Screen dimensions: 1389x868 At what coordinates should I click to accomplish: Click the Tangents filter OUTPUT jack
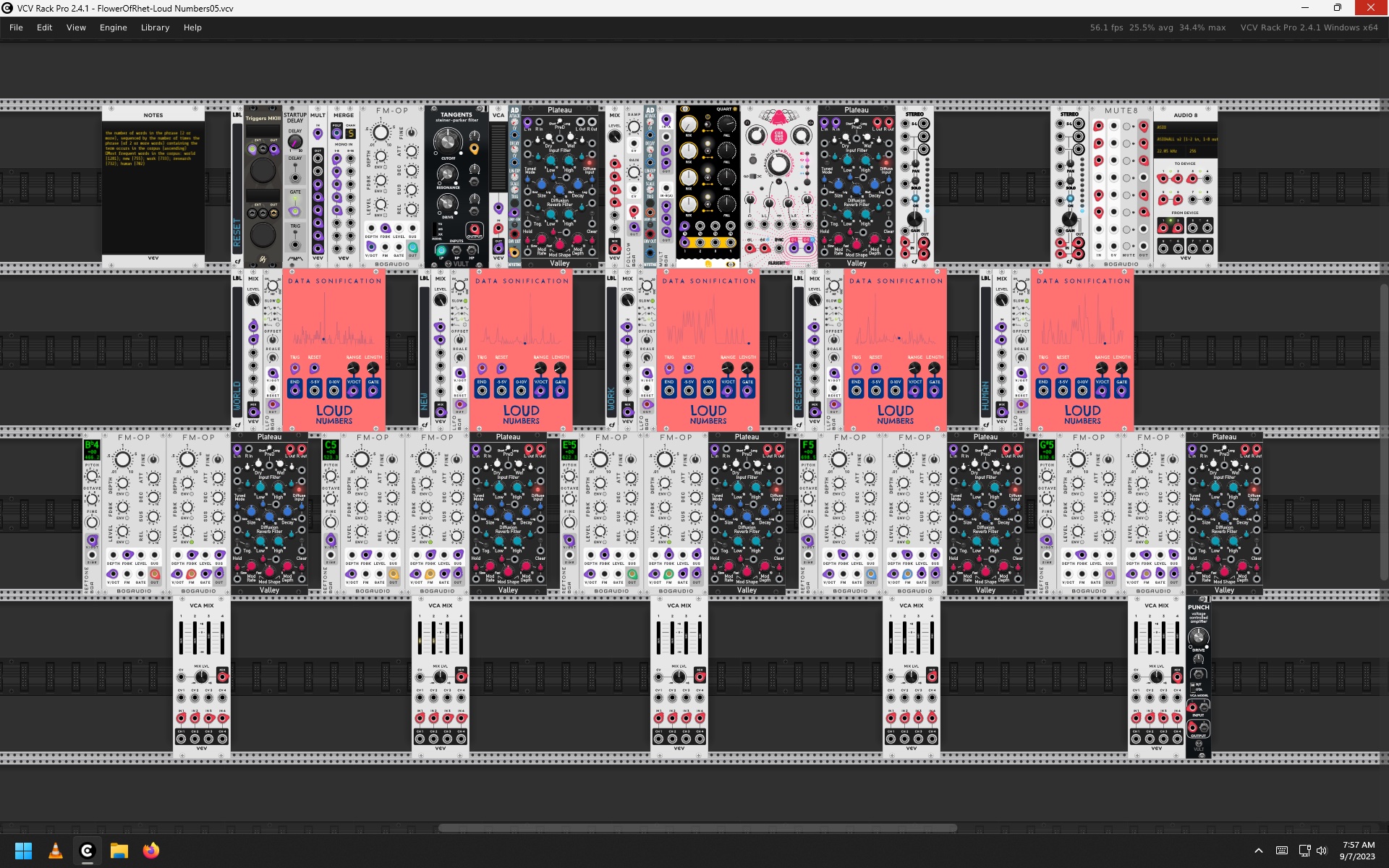point(474,229)
